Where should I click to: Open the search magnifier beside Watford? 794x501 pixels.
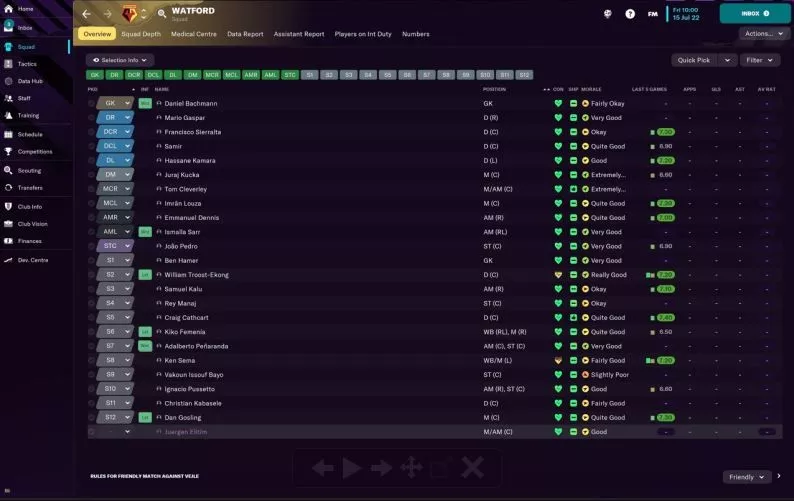(x=162, y=14)
